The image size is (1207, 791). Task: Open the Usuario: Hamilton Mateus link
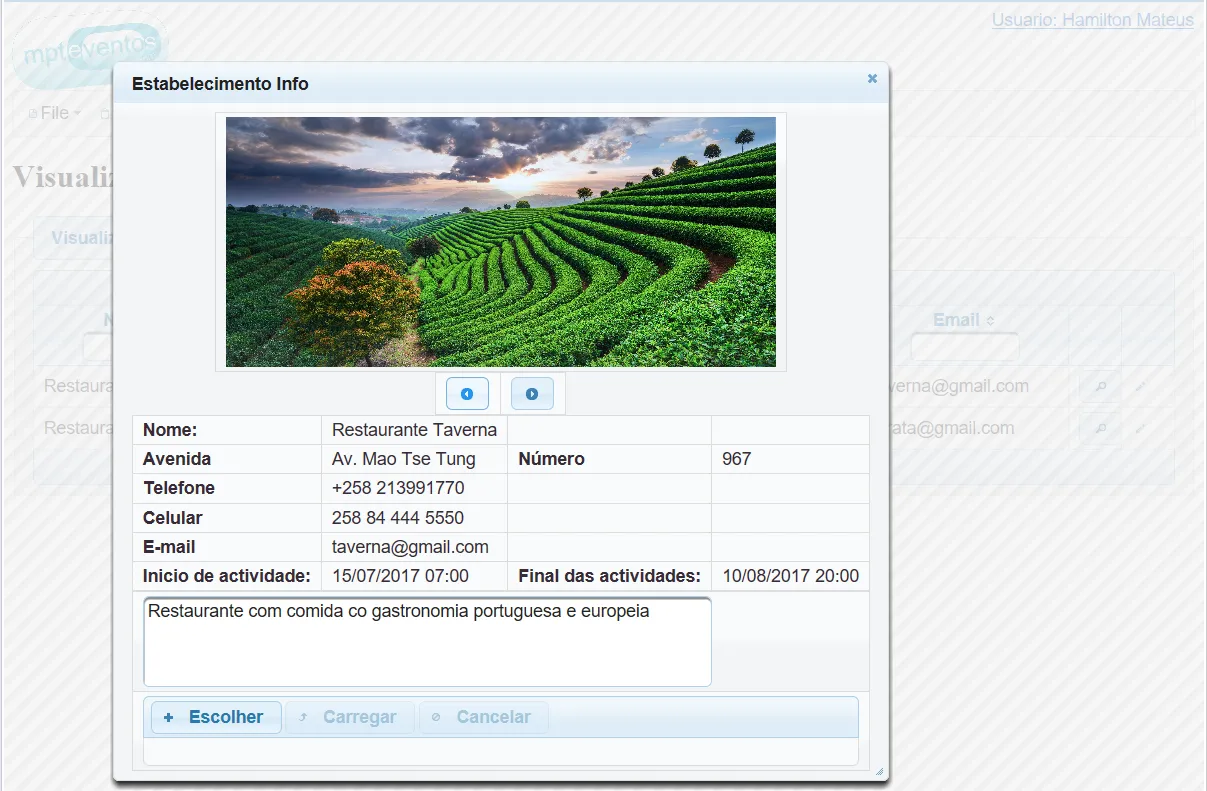point(1092,20)
